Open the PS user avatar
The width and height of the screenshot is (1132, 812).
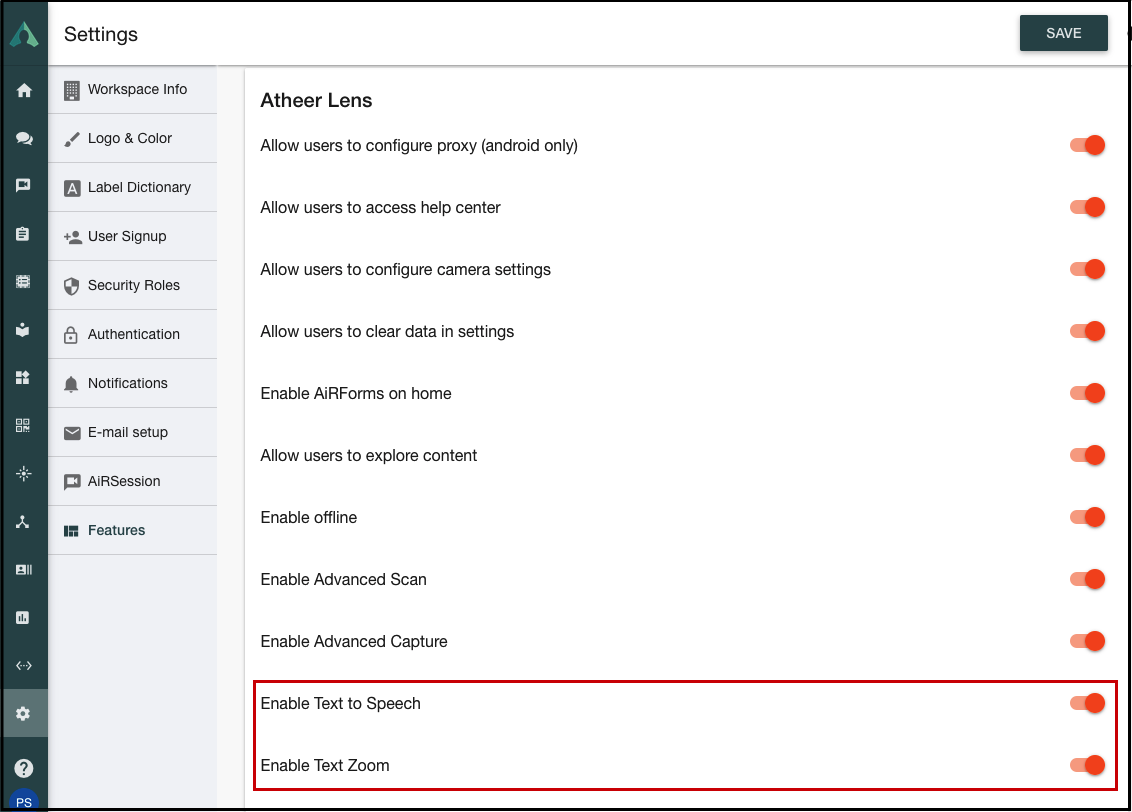pos(24,801)
